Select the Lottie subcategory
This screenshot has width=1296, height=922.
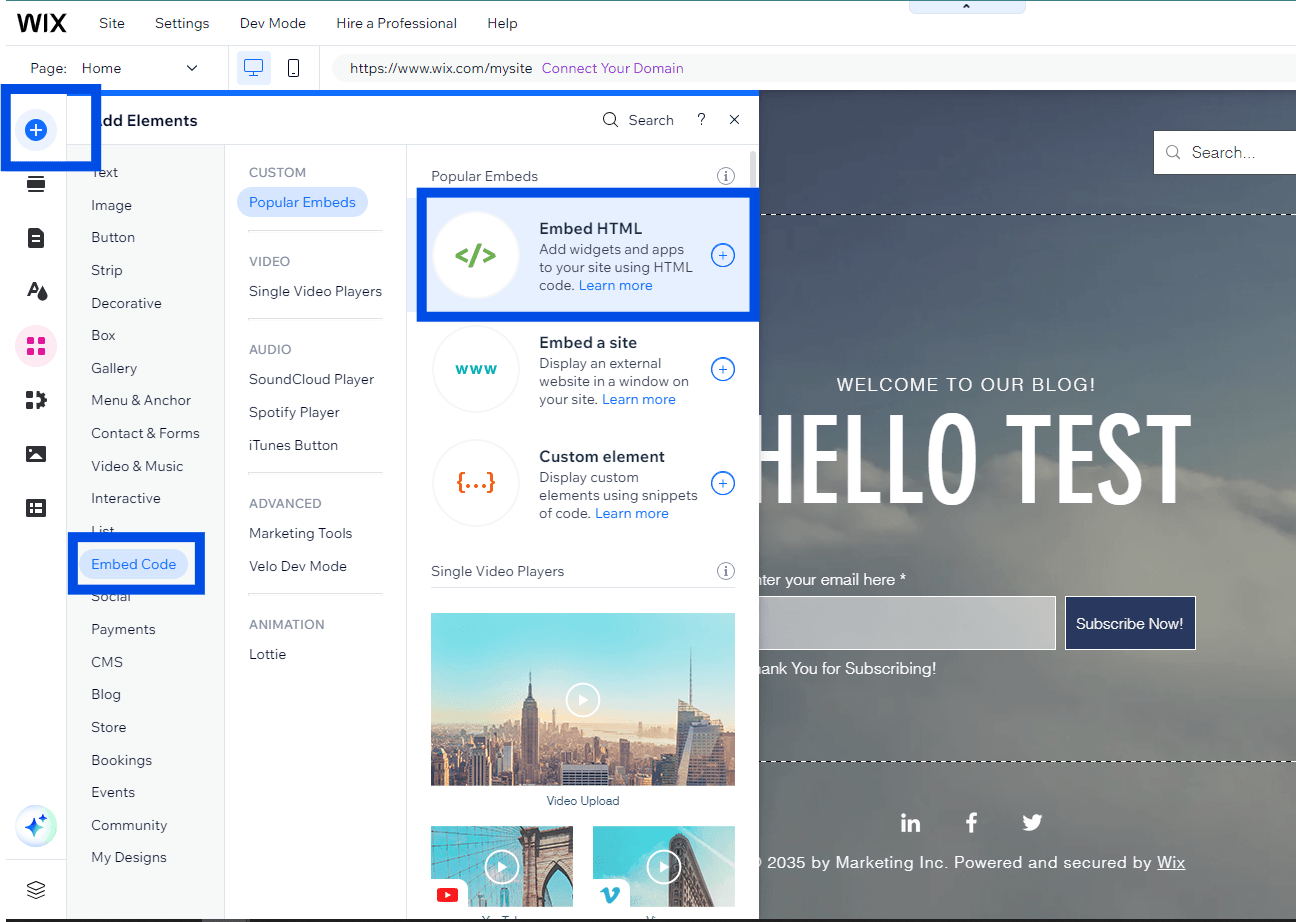(x=267, y=654)
